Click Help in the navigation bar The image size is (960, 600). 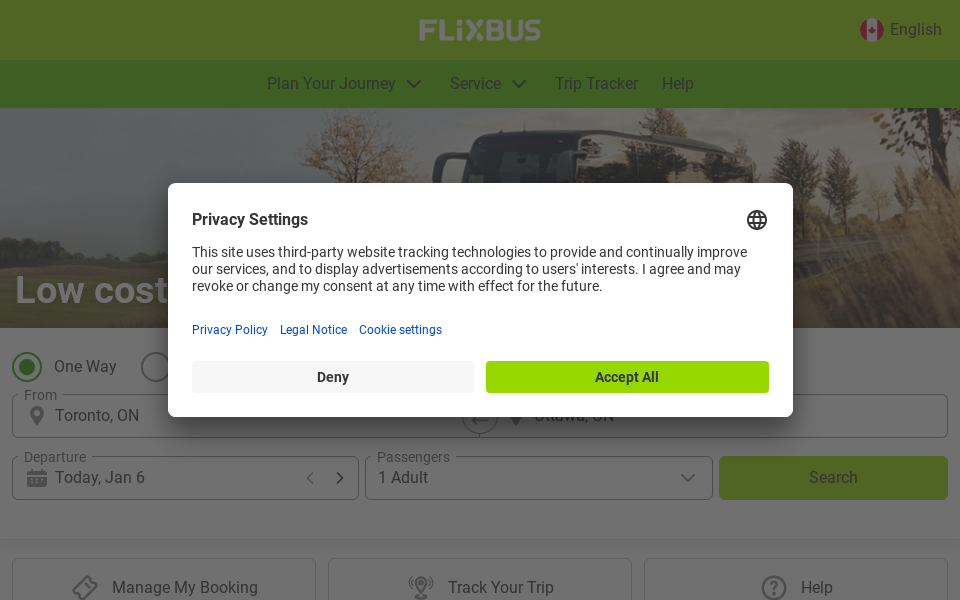[678, 84]
